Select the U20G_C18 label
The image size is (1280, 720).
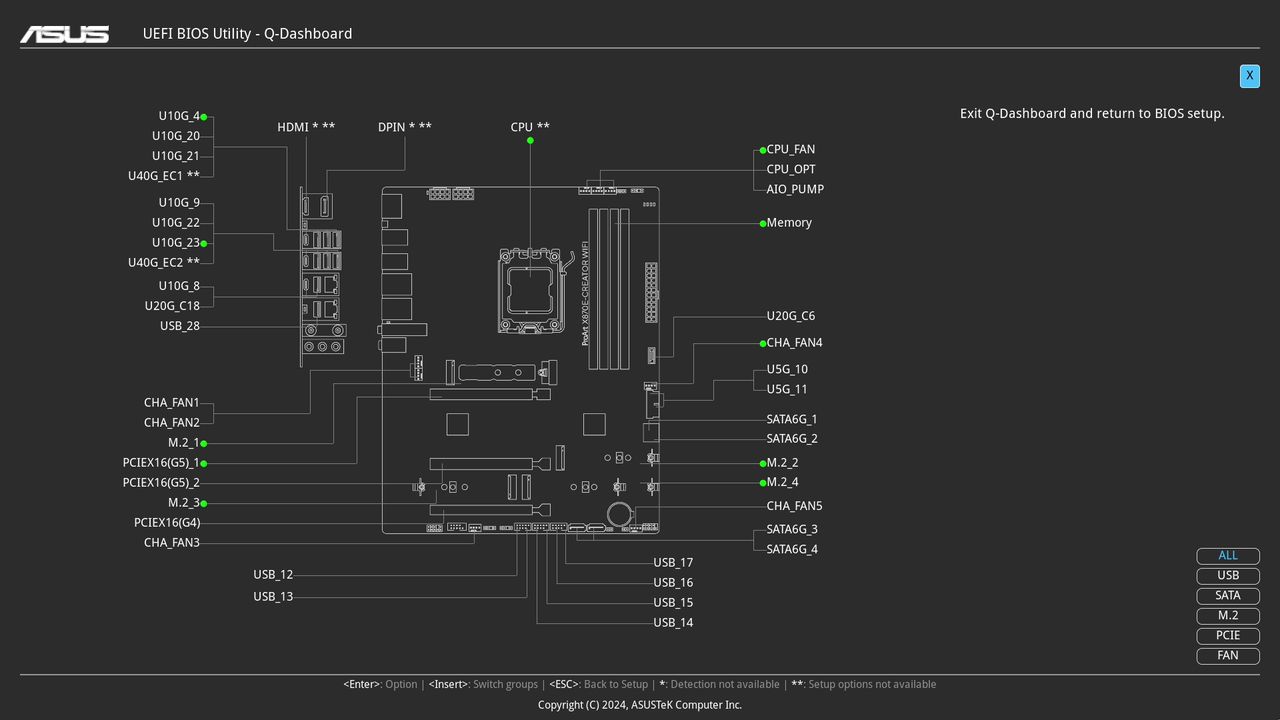pyautogui.click(x=172, y=306)
